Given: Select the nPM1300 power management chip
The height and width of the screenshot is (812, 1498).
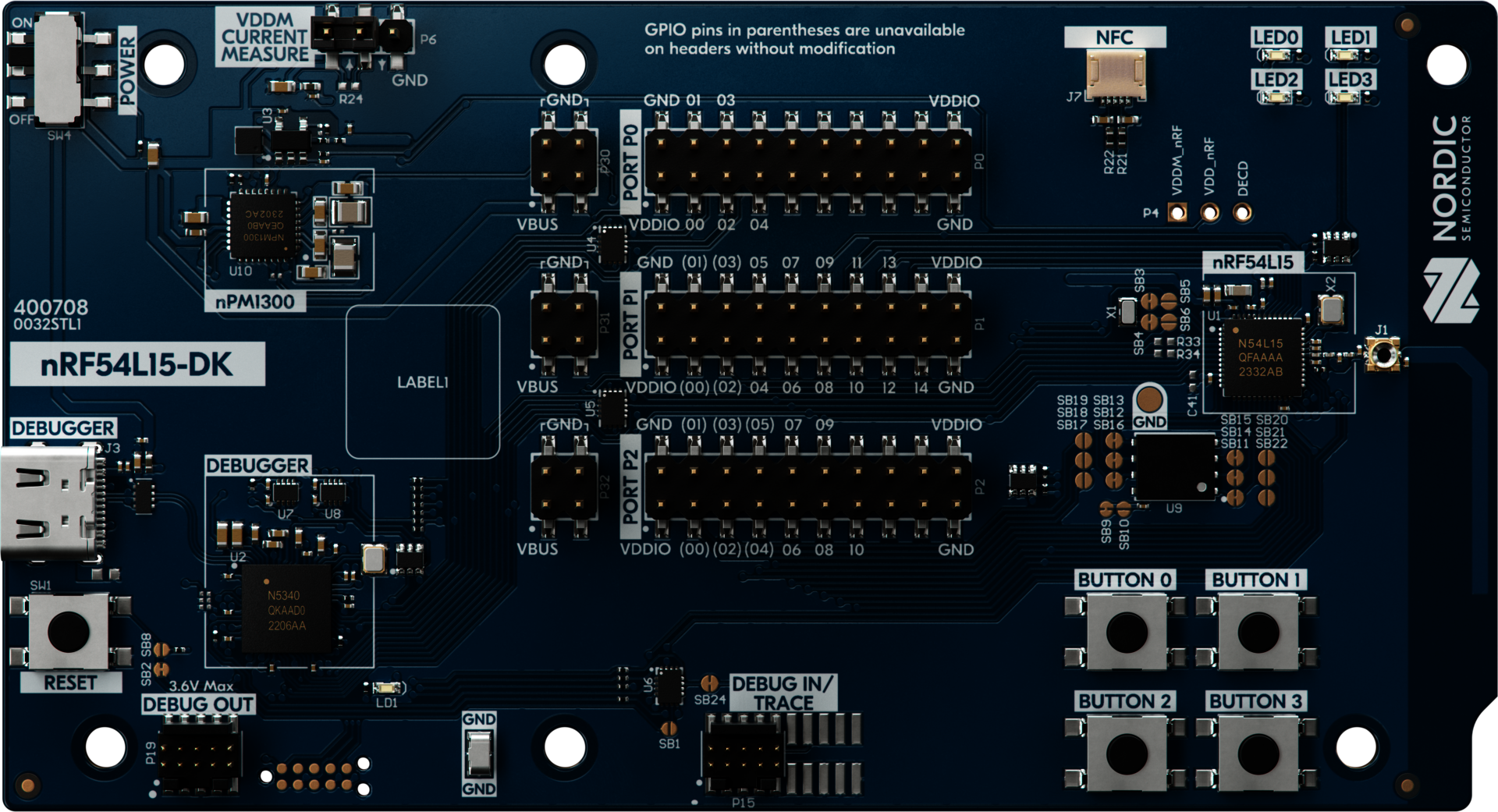Looking at the screenshot, I should (x=264, y=225).
